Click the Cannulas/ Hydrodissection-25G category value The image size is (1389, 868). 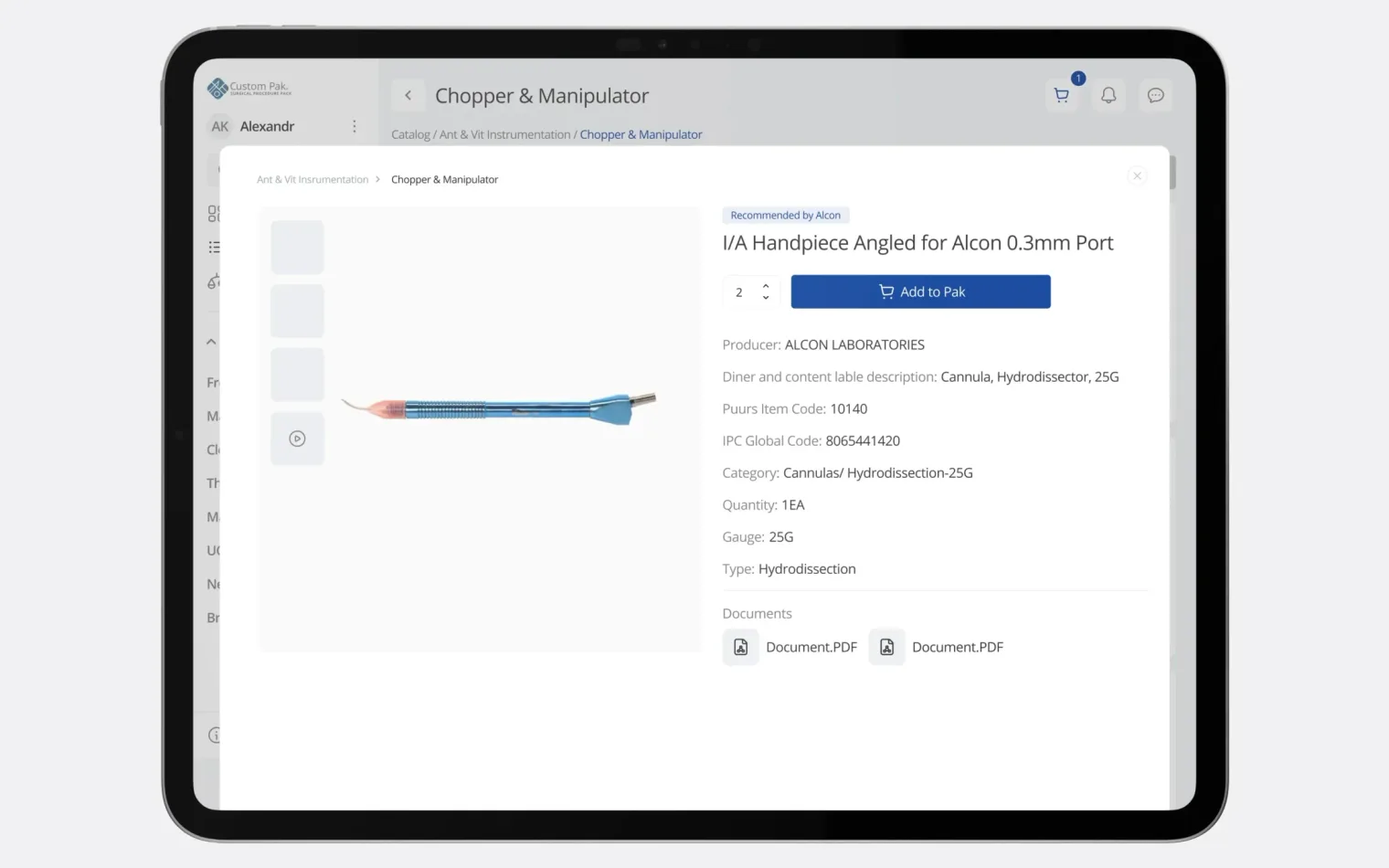click(878, 472)
